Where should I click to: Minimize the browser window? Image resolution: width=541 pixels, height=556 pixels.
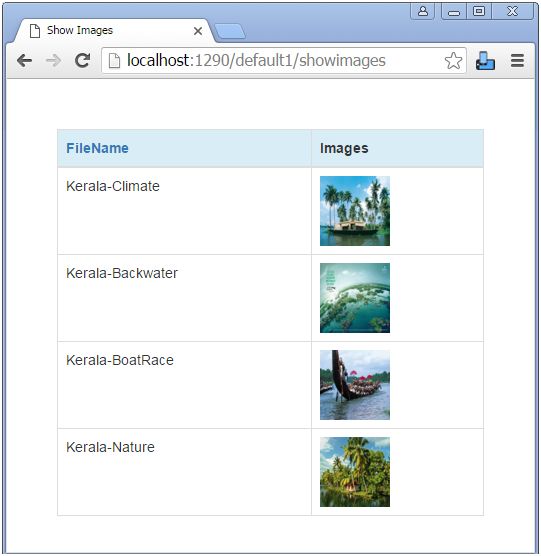(454, 11)
